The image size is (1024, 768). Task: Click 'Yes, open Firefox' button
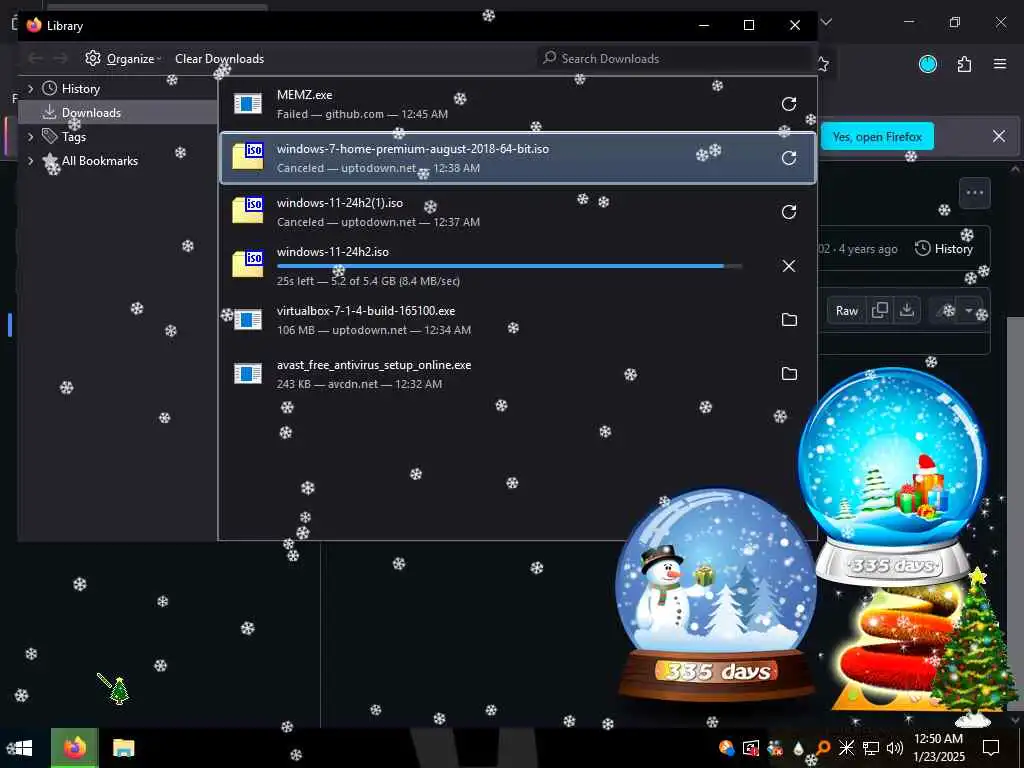(877, 136)
